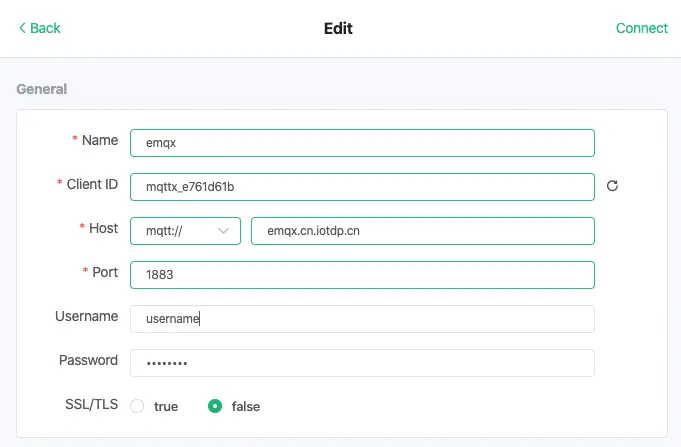Regenerate the Client ID with refresh icon

click(x=612, y=186)
